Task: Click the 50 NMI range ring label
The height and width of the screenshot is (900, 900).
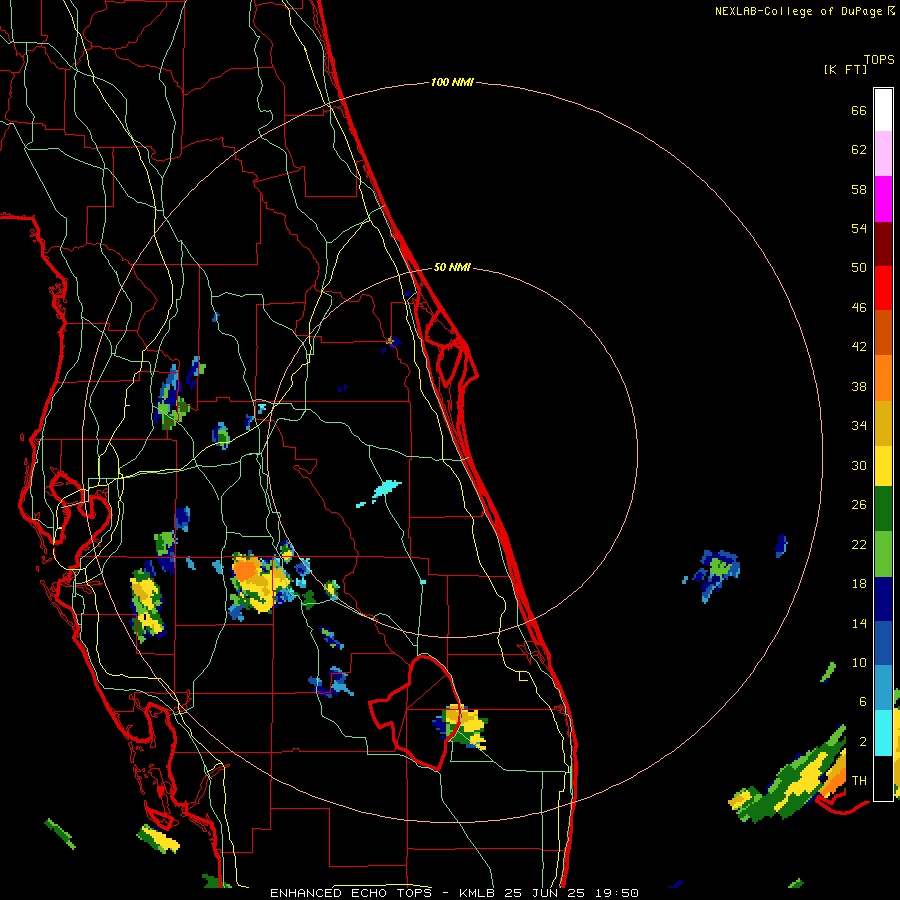Action: 452,267
